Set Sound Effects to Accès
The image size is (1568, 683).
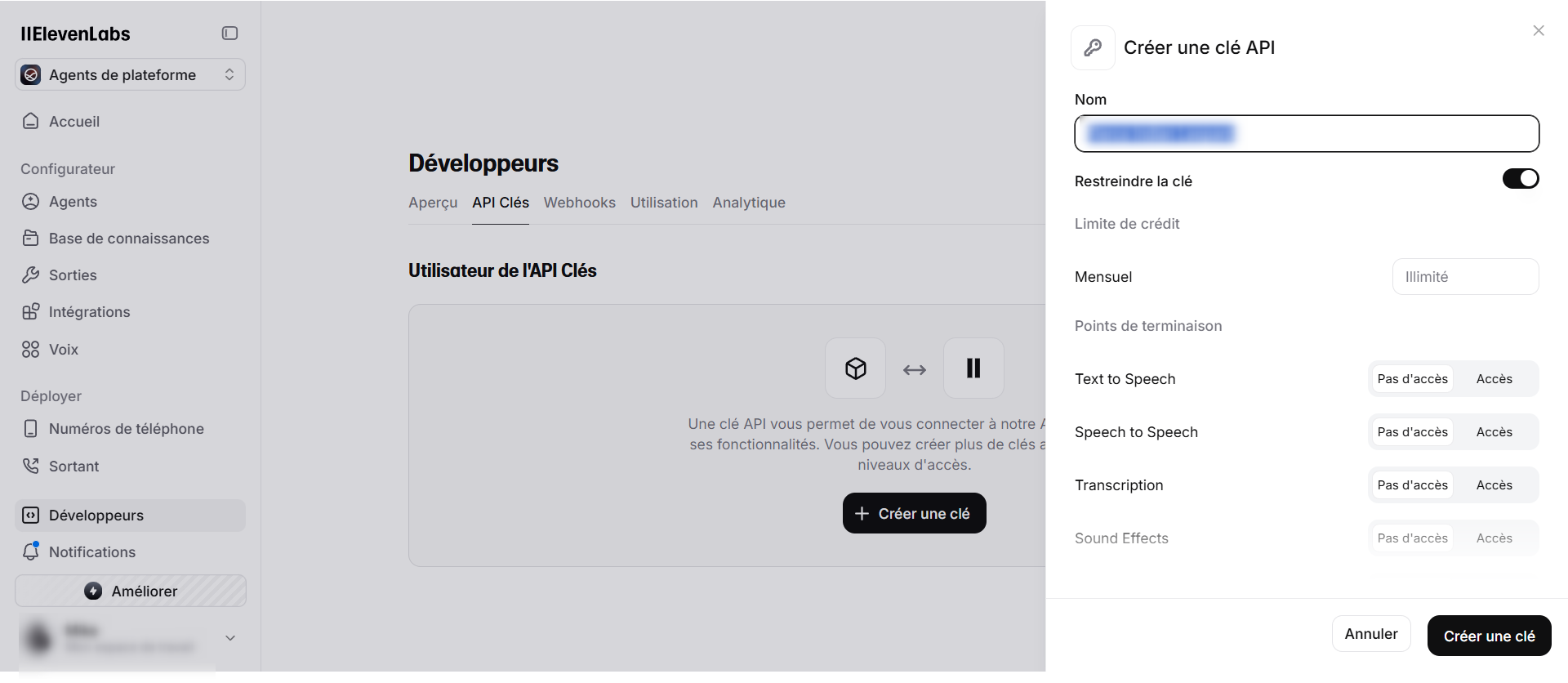click(1494, 538)
